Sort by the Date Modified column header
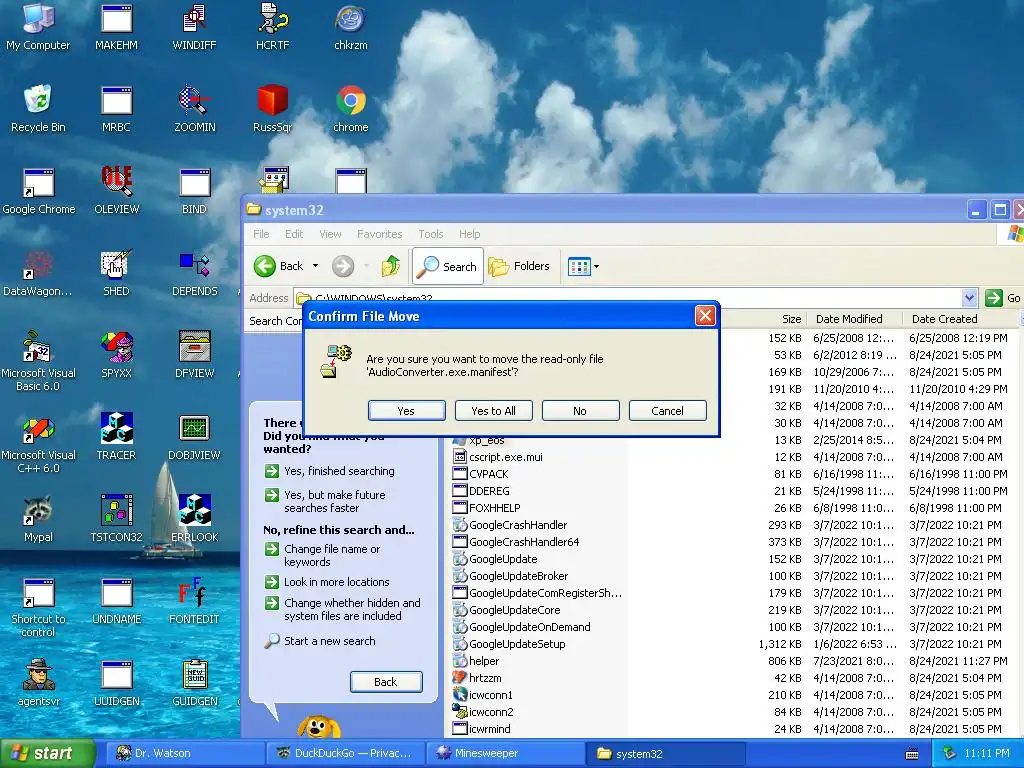The width and height of the screenshot is (1024, 768). (854, 319)
